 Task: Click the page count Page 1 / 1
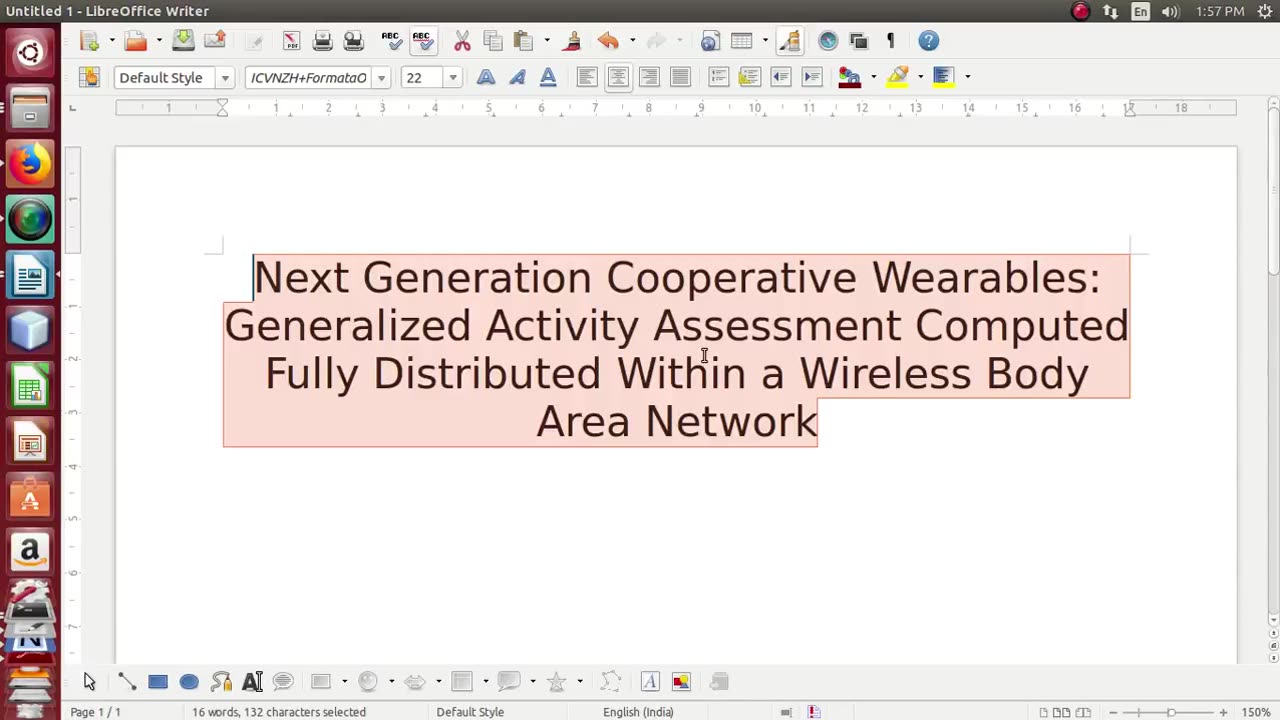coord(95,712)
